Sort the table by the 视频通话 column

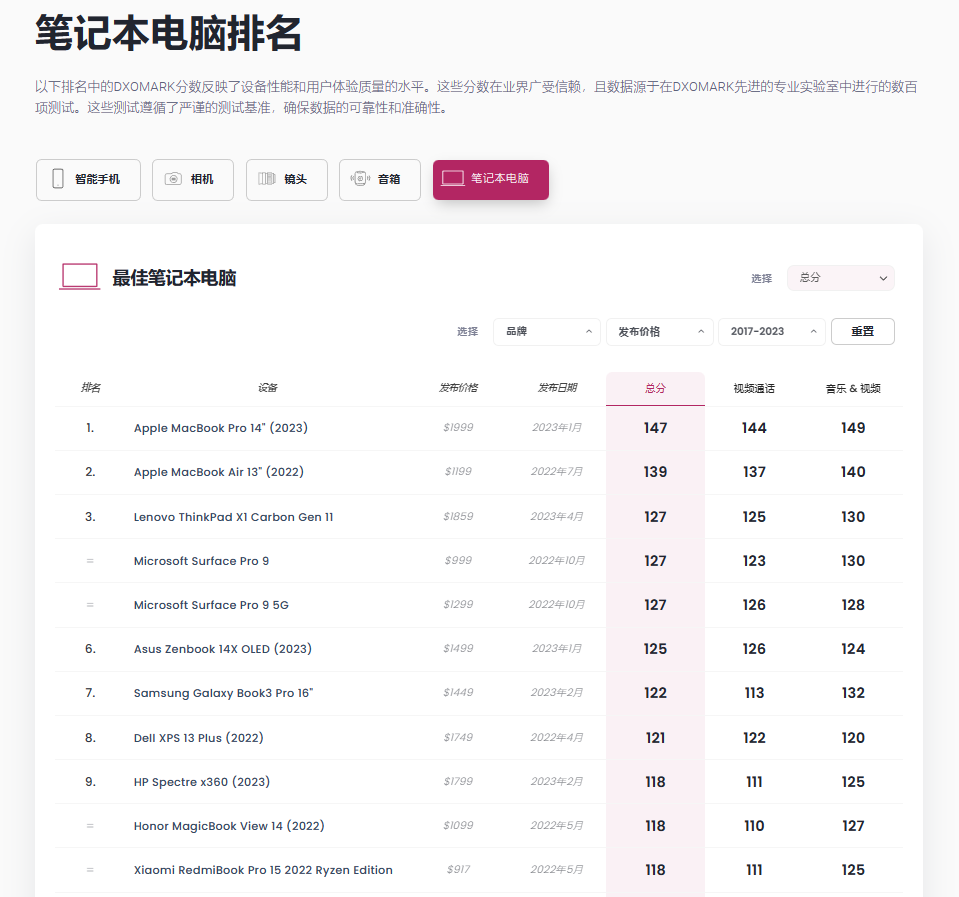tap(753, 387)
